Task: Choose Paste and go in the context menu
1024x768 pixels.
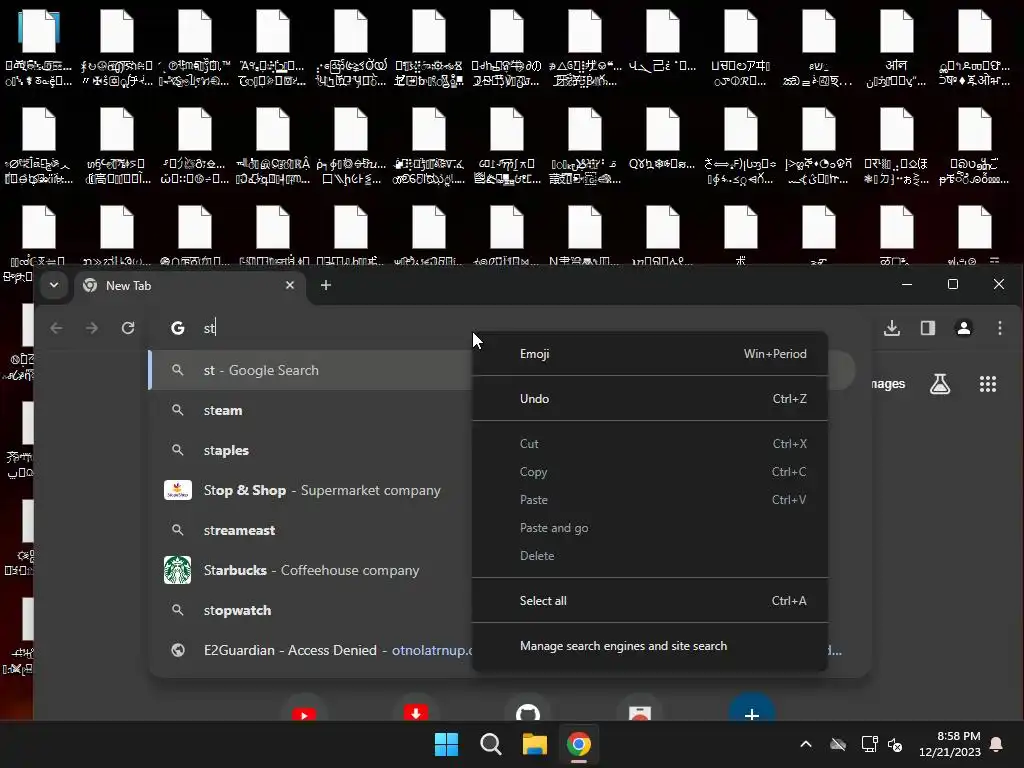Action: point(650,528)
